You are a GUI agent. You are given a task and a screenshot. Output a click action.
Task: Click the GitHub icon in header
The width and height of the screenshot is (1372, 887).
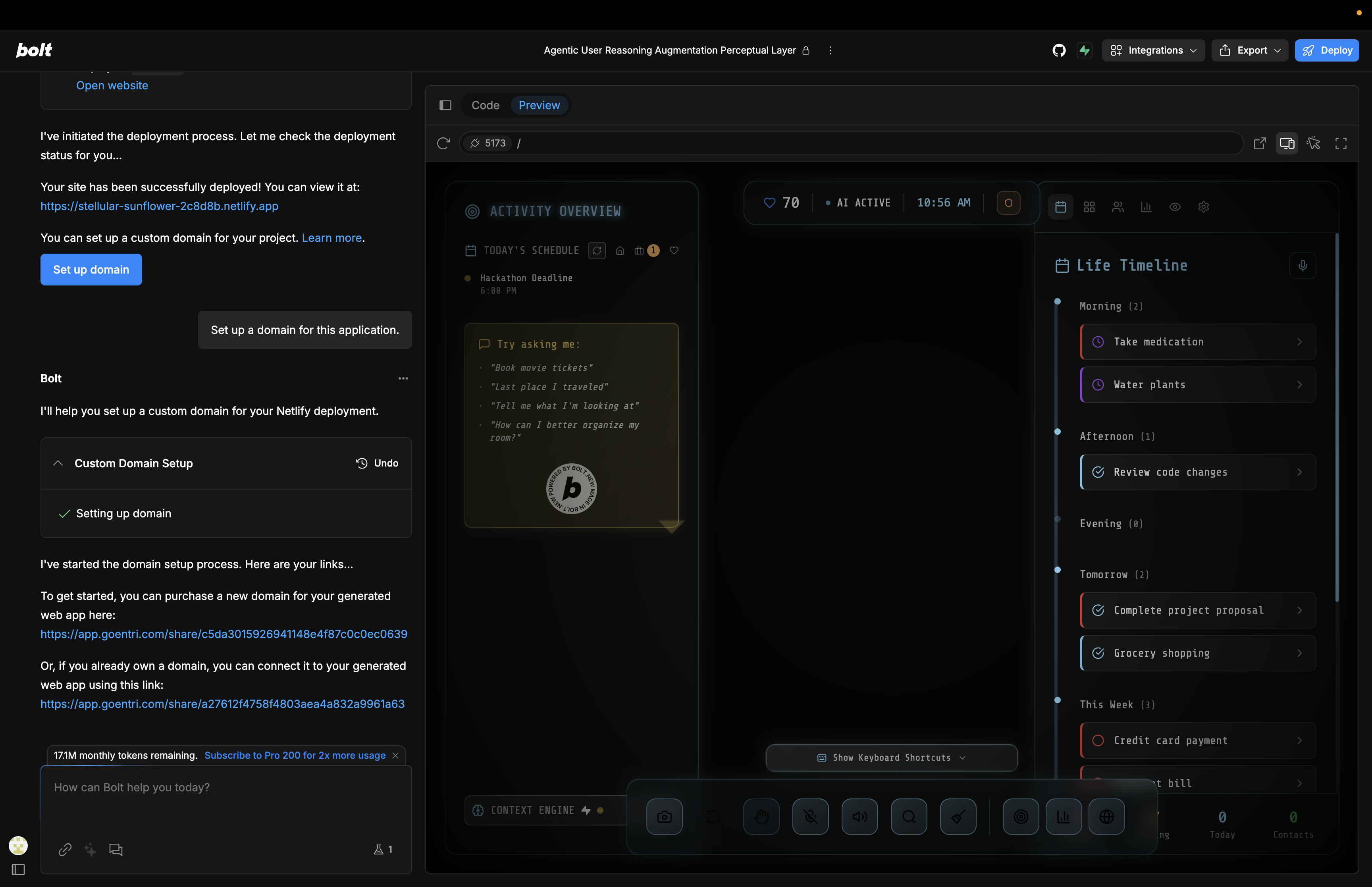pyautogui.click(x=1058, y=50)
